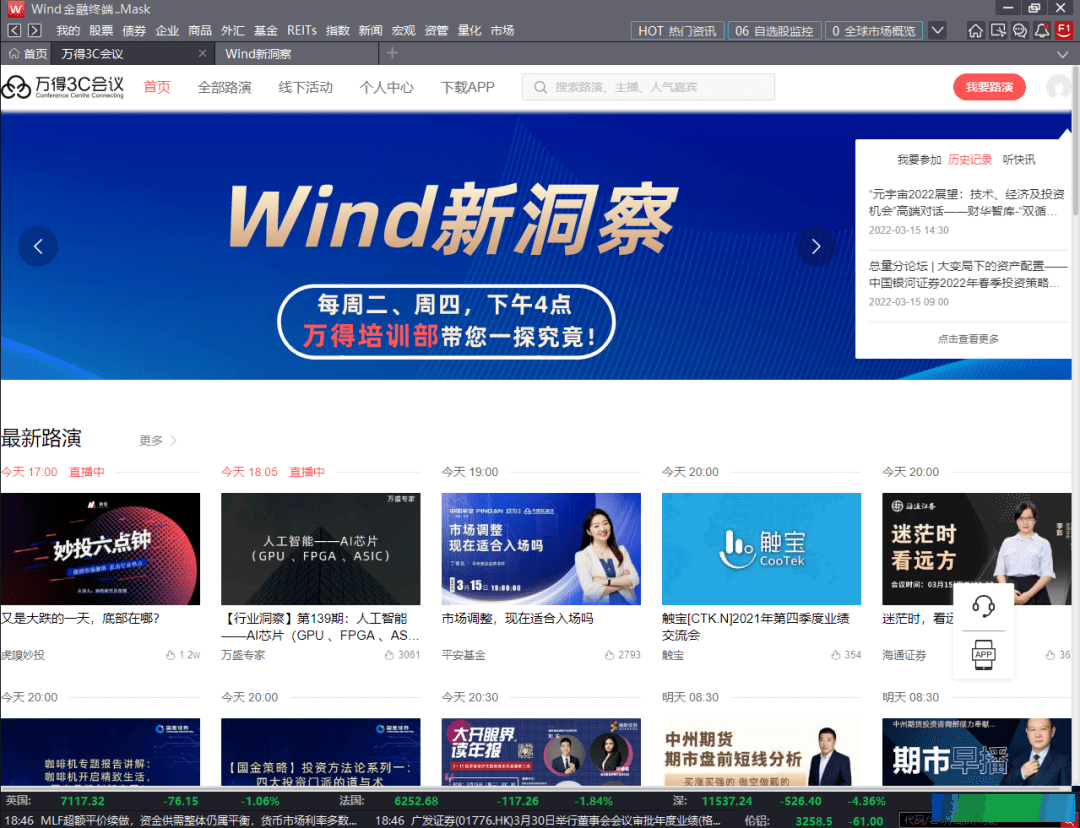This screenshot has width=1080, height=828.
Task: Open 个人中心 page
Action: [x=387, y=87]
